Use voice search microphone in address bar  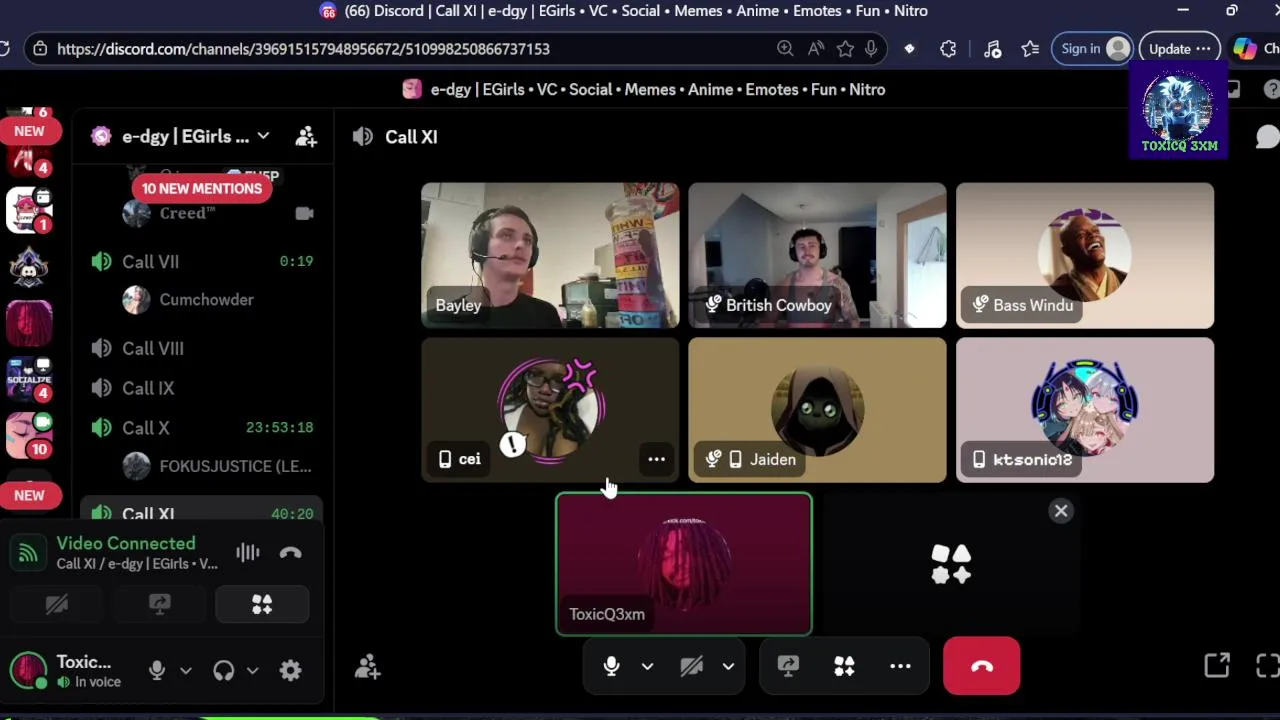(x=871, y=49)
